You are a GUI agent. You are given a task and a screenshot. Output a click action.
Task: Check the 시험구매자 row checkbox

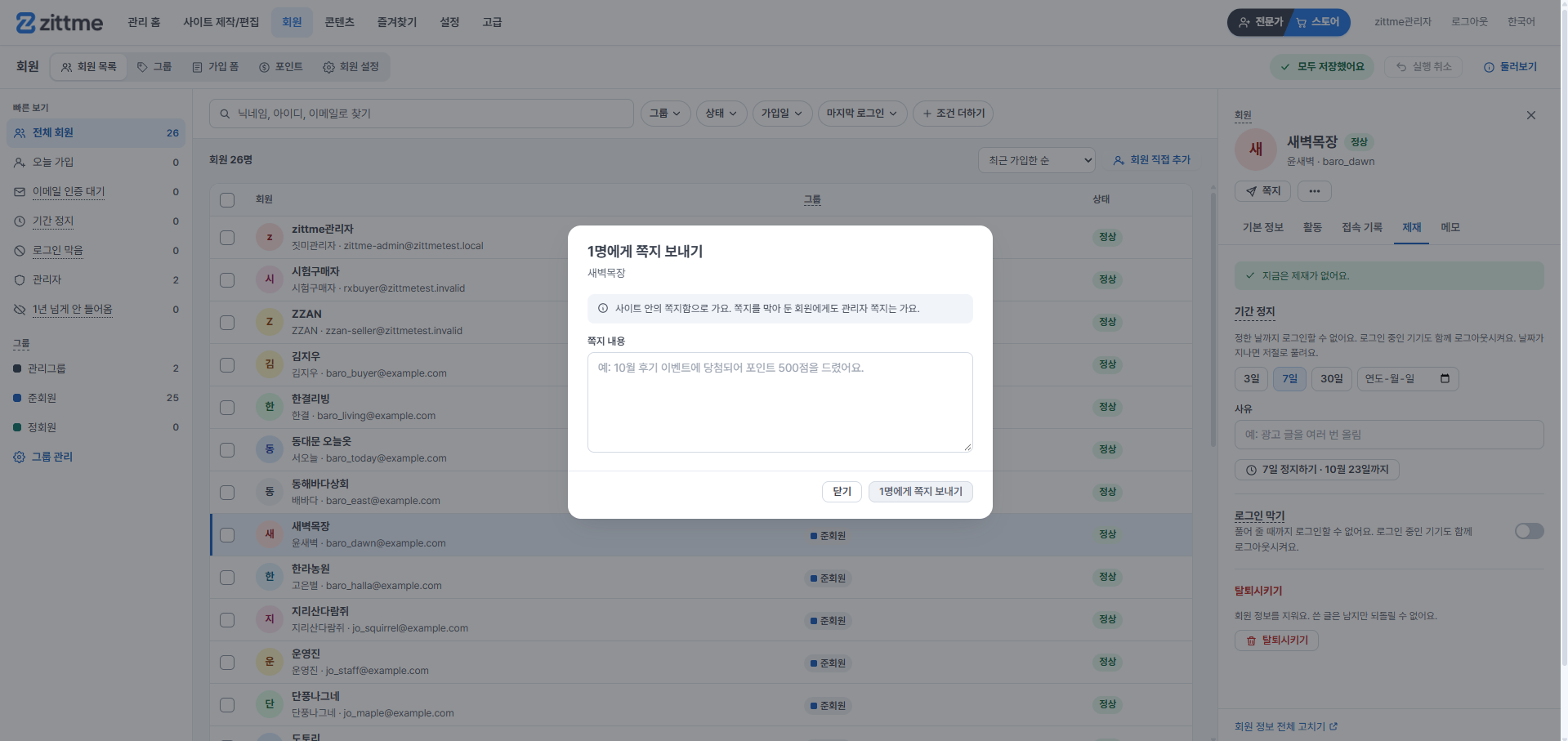point(227,280)
